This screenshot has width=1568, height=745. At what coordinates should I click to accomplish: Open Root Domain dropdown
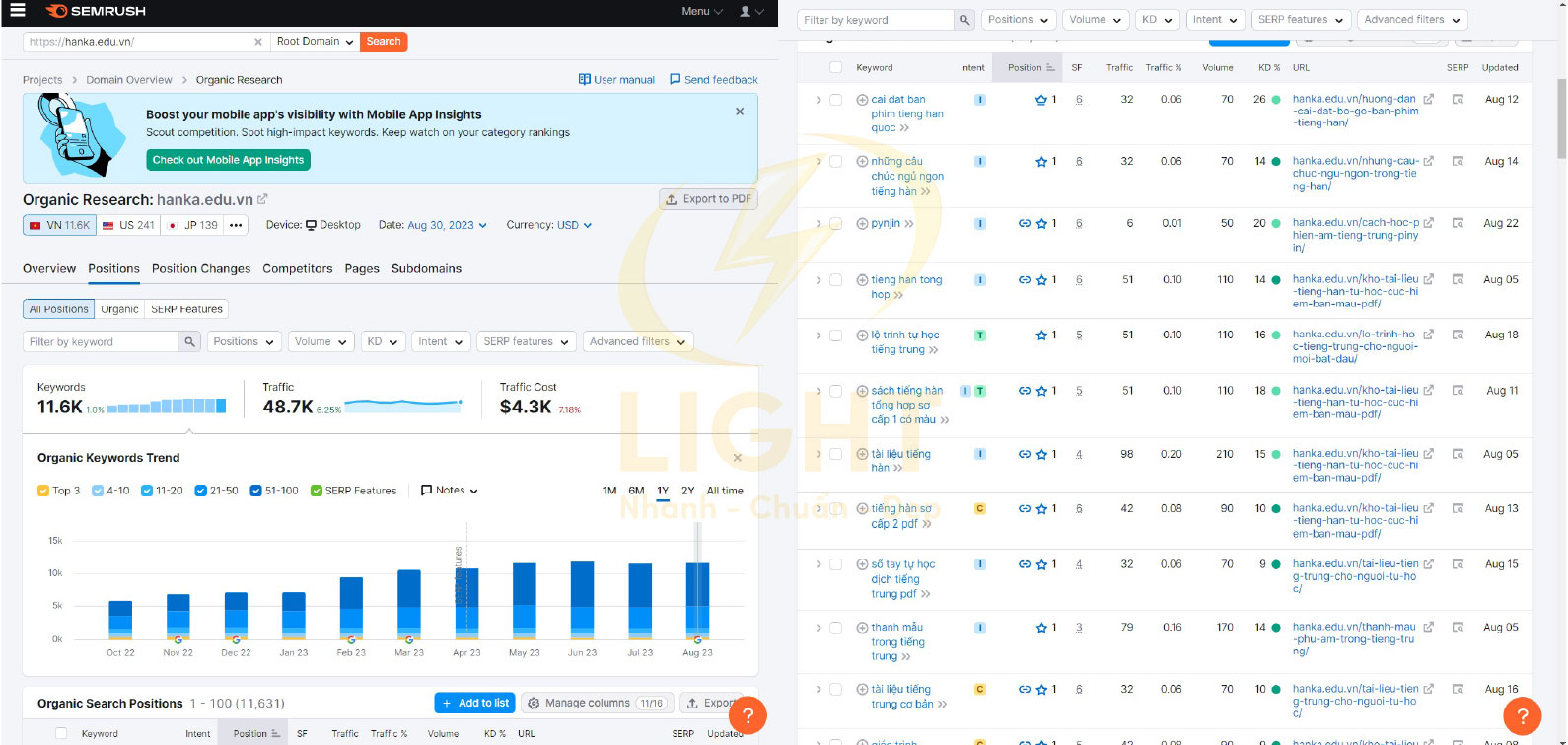coord(315,42)
